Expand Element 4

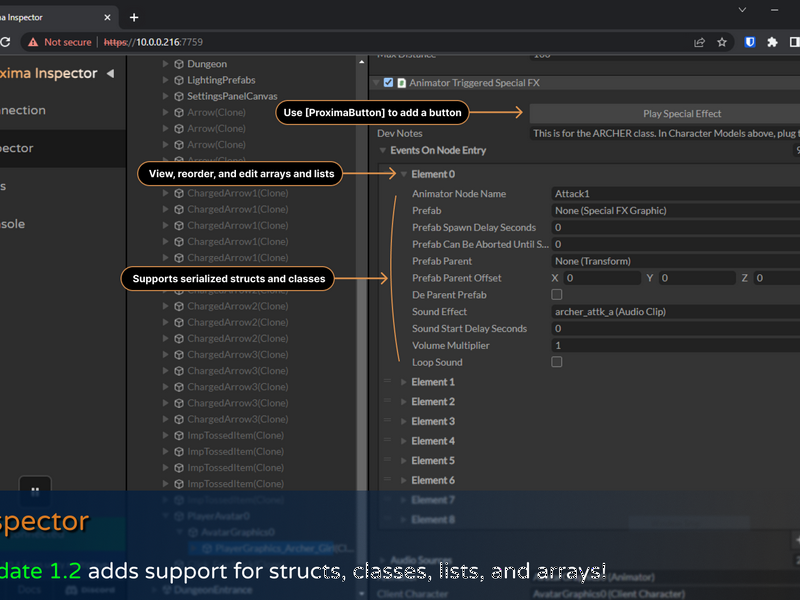(404, 441)
